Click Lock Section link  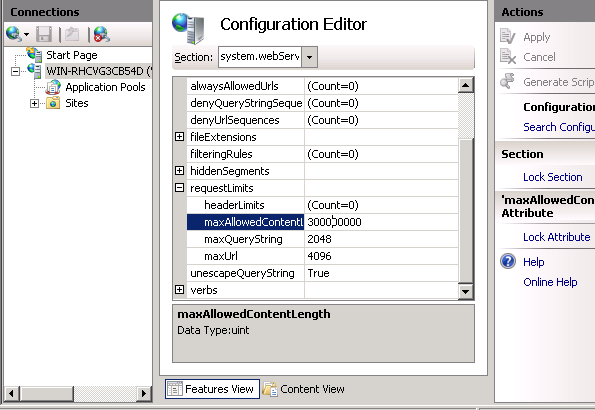point(552,177)
